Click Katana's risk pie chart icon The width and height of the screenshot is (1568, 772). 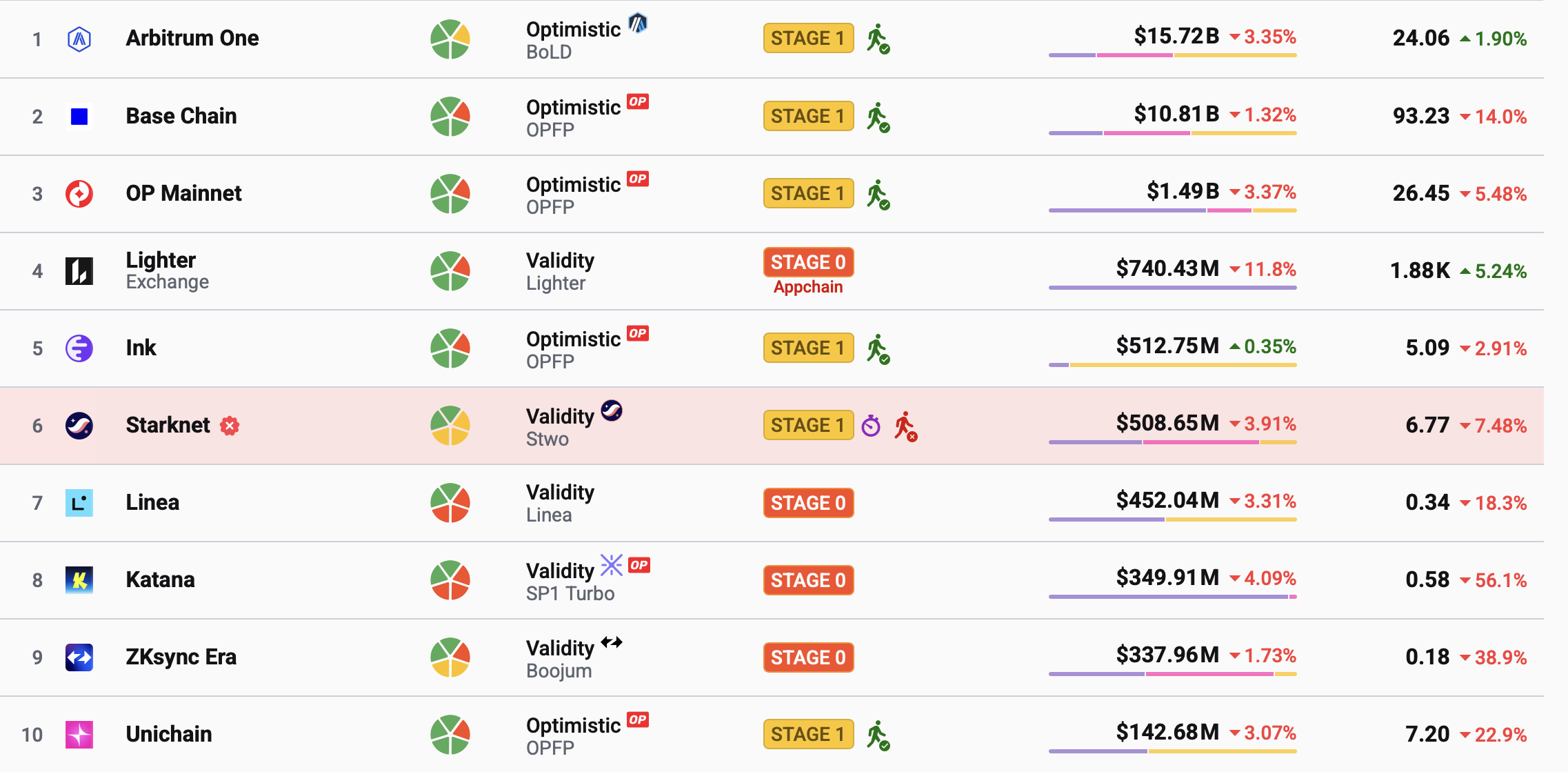(x=450, y=580)
